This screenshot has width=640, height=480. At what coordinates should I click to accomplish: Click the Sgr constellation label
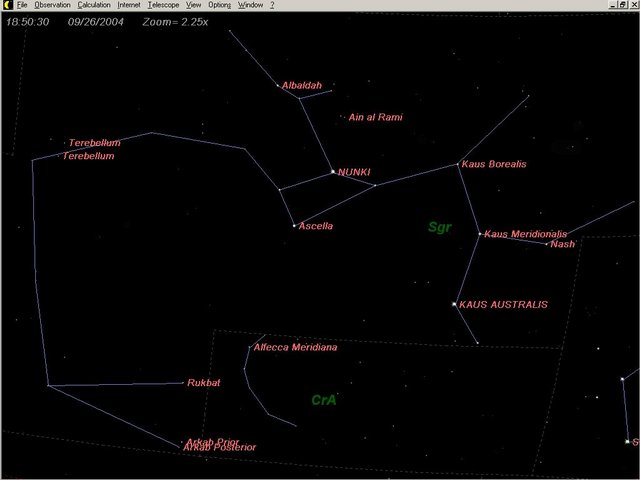pos(440,227)
